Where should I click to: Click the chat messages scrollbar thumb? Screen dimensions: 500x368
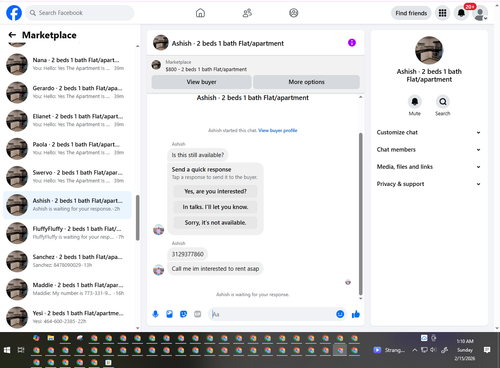click(360, 213)
